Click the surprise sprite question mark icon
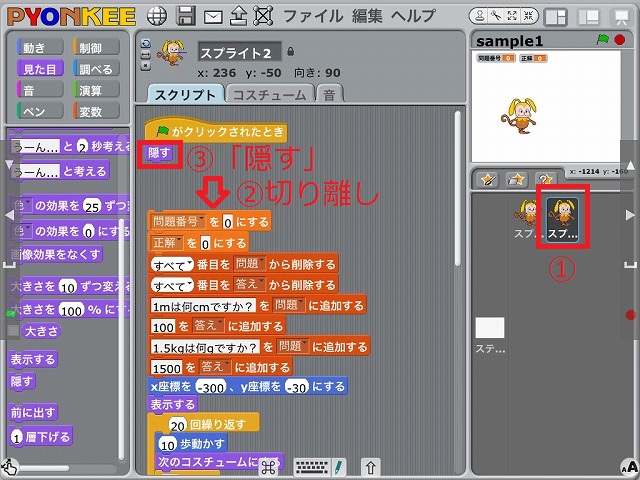Image resolution: width=640 pixels, height=480 pixels. tap(546, 180)
